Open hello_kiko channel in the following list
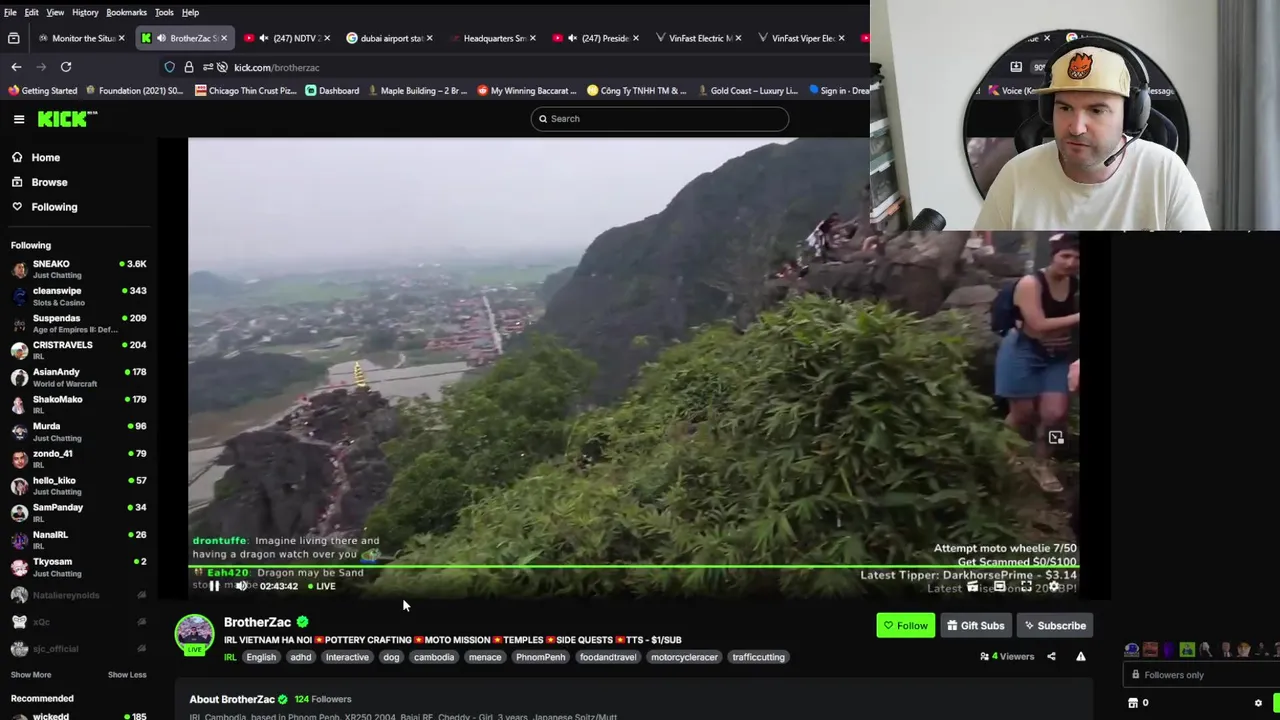1280x720 pixels. pyautogui.click(x=78, y=485)
